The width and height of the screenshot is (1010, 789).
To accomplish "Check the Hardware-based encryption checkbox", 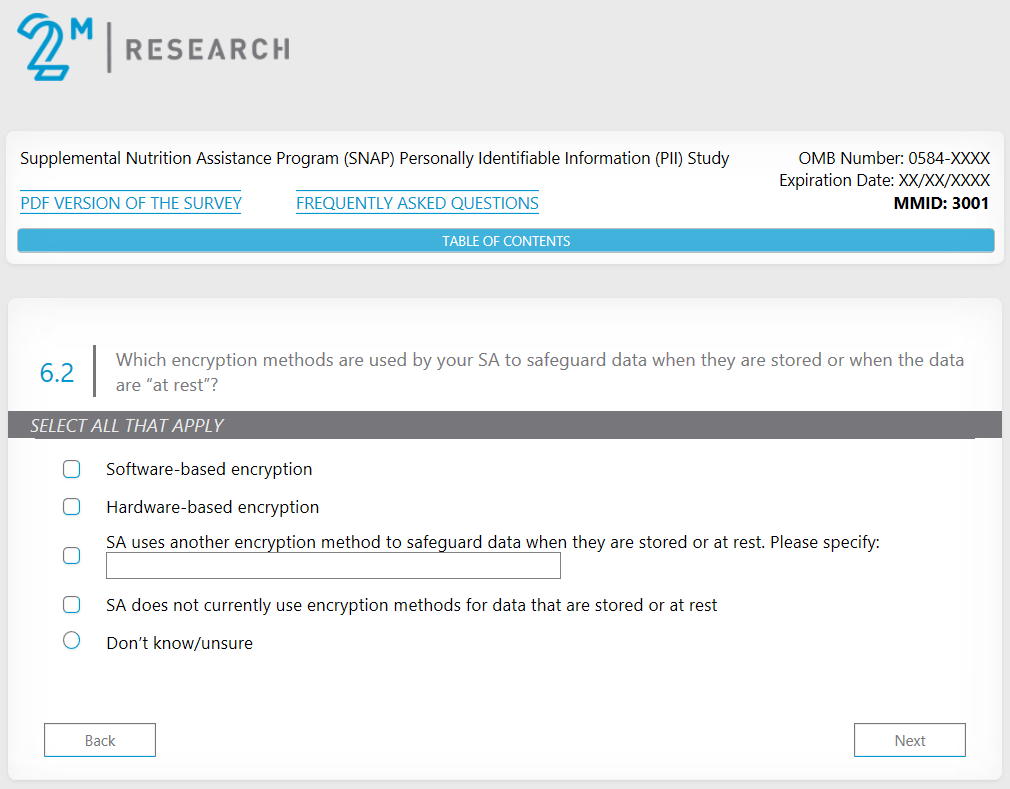I will (71, 507).
